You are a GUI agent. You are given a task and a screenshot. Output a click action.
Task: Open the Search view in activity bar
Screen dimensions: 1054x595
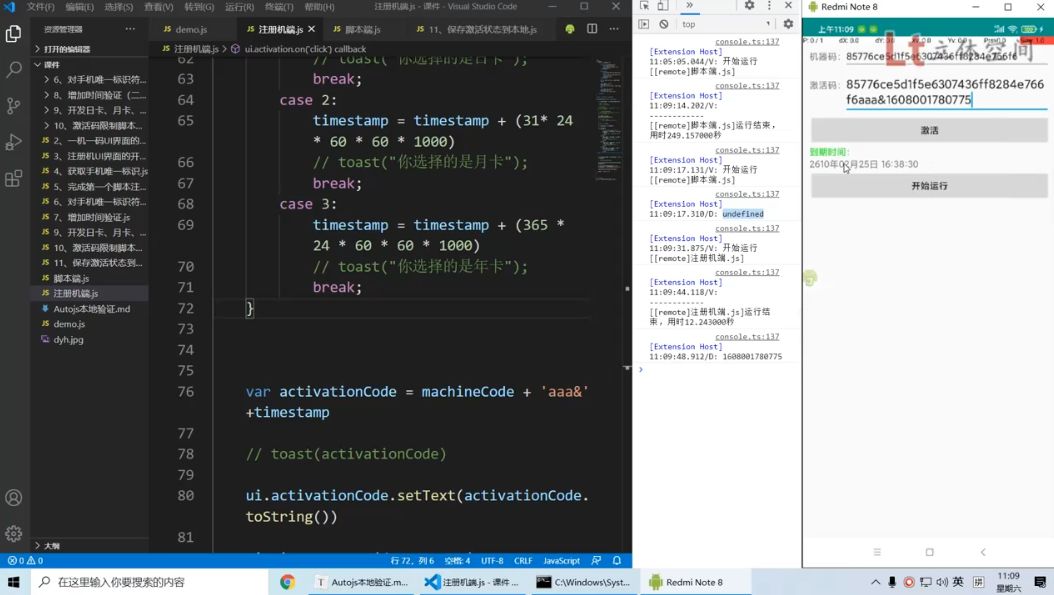[14, 70]
